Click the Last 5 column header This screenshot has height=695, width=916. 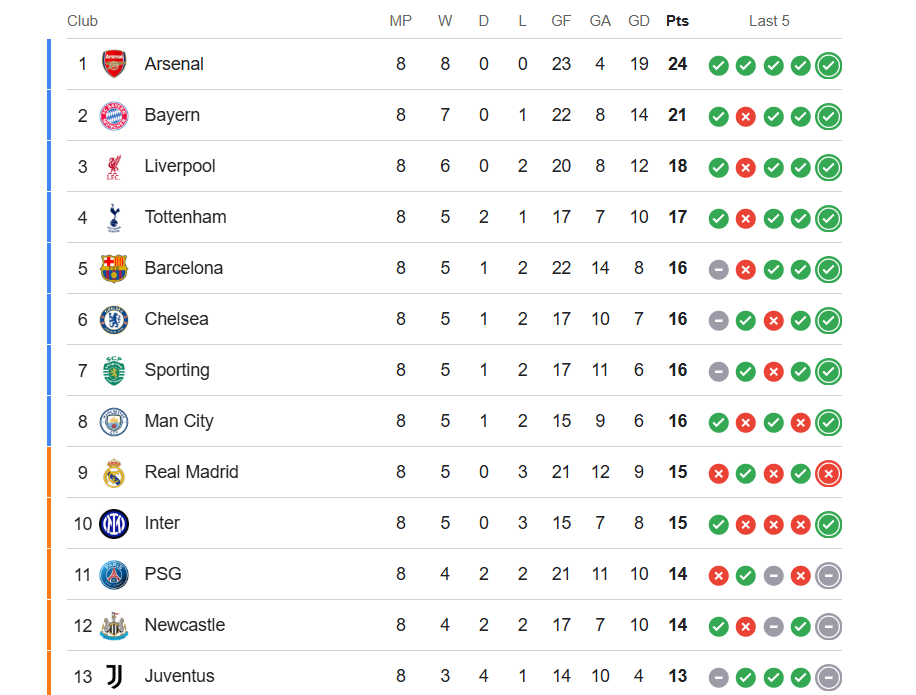769,21
